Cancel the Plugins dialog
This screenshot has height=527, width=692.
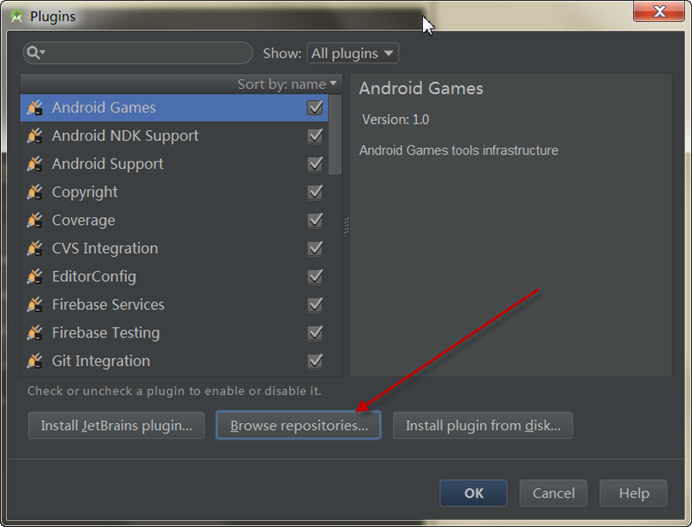[553, 493]
